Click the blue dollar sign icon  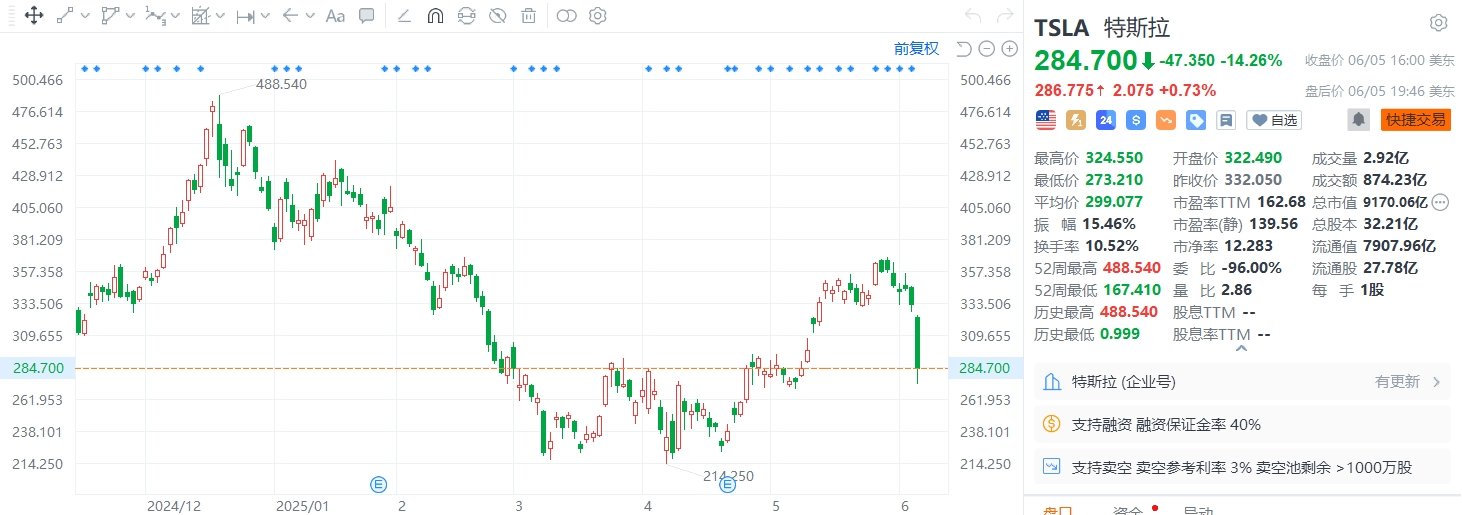[1135, 120]
